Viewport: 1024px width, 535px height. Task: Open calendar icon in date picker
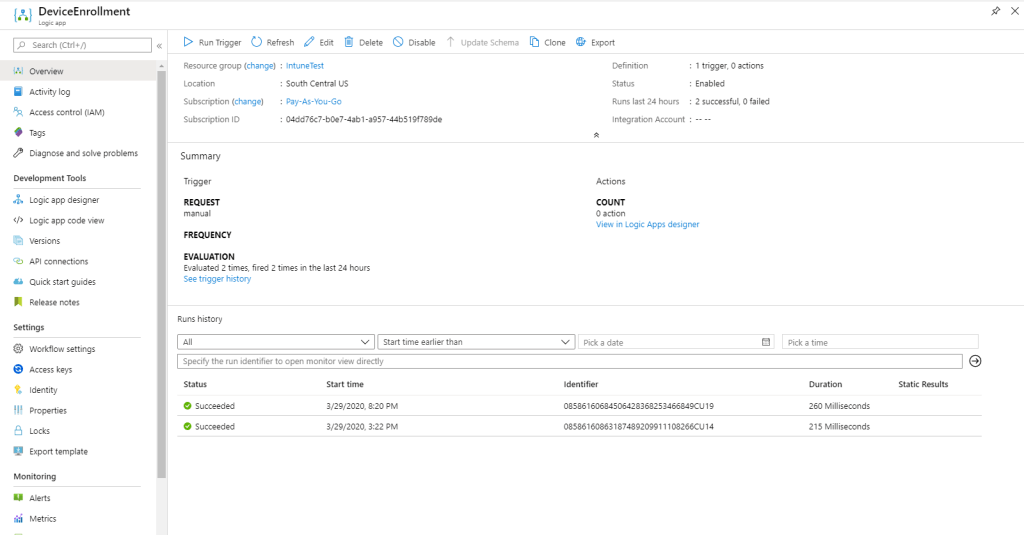tap(766, 342)
